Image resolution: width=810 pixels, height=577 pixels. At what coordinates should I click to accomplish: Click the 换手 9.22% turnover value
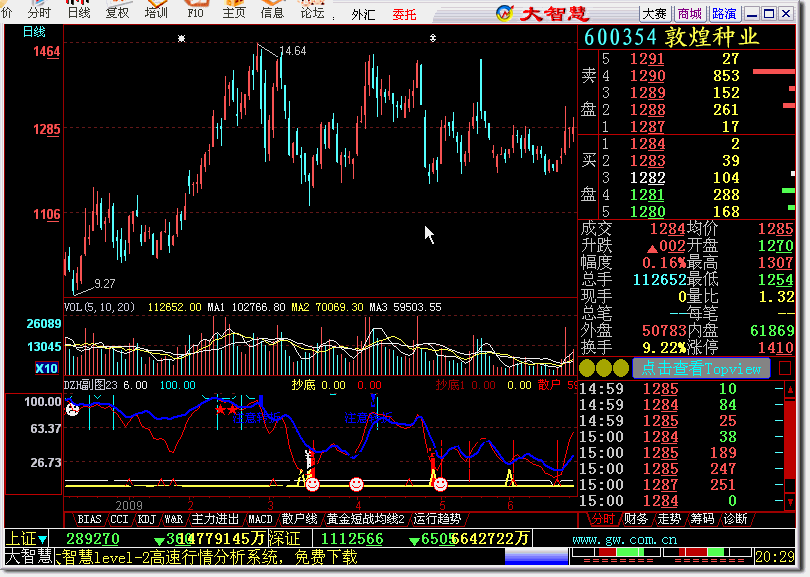click(x=664, y=348)
